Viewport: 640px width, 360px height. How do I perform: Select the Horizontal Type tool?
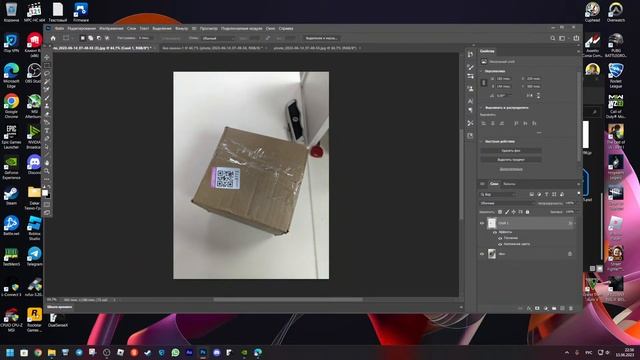(x=47, y=130)
